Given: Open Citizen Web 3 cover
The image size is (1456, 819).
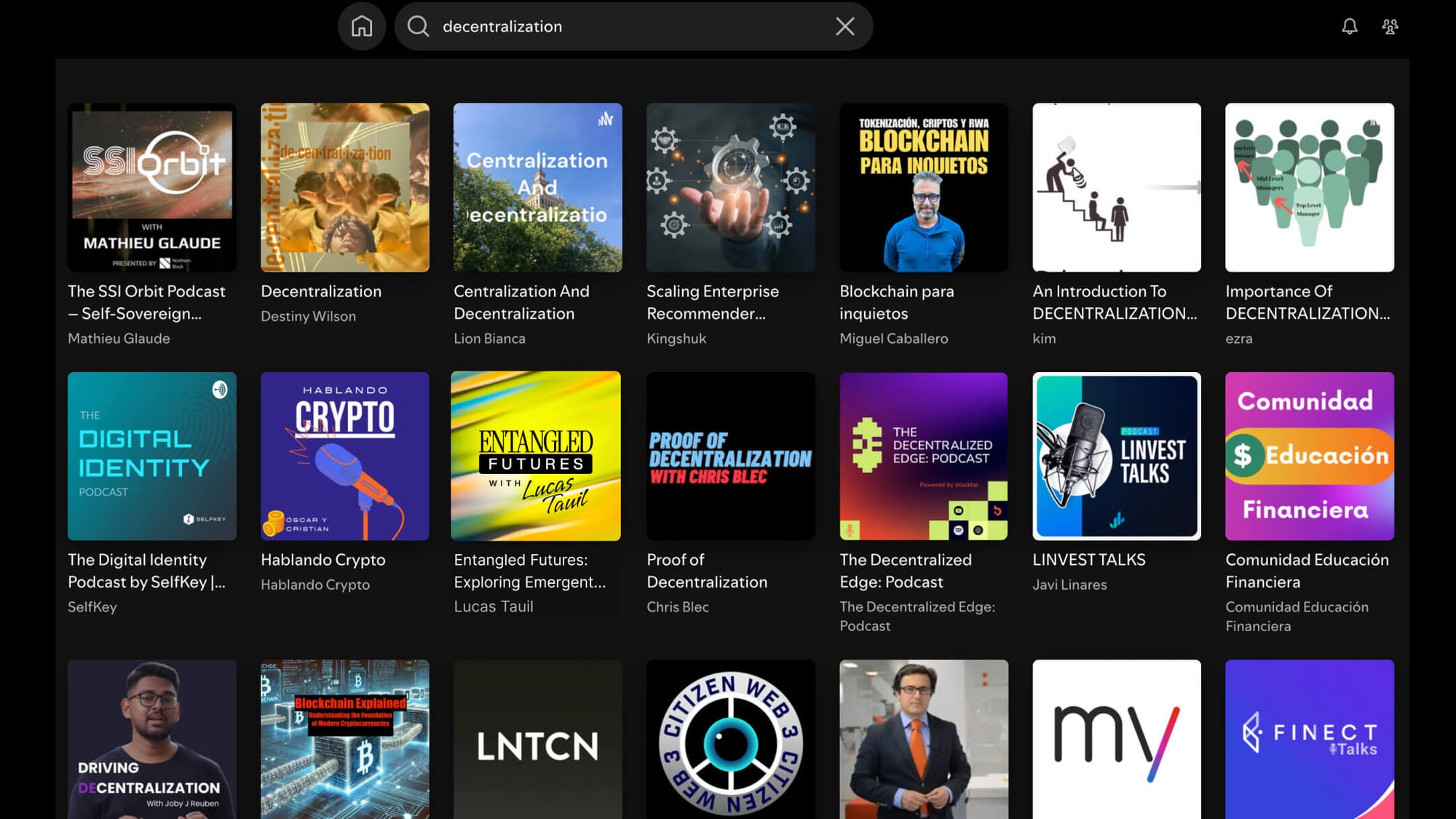Looking at the screenshot, I should (731, 739).
